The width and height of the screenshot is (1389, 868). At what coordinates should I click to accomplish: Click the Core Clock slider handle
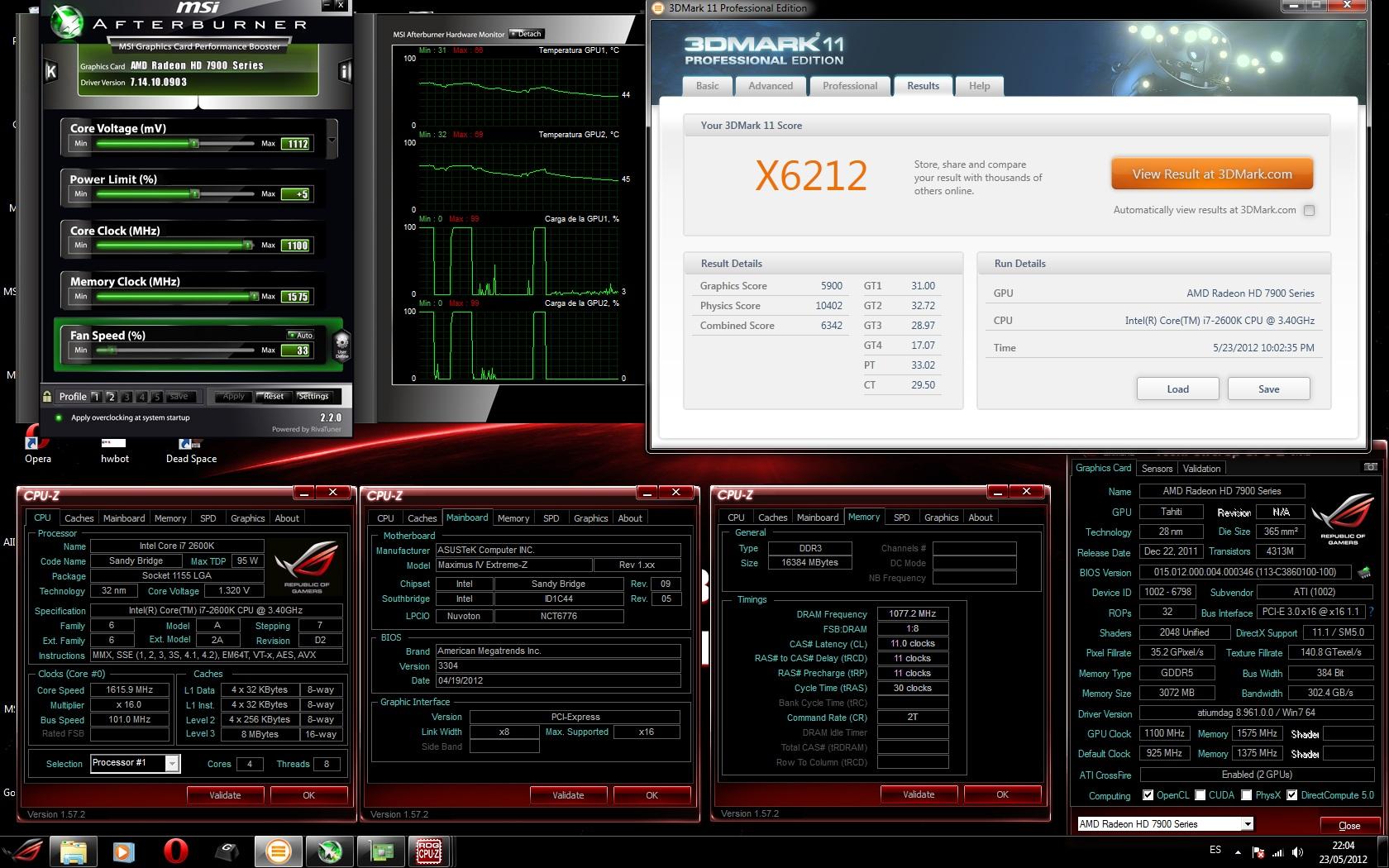coord(247,246)
